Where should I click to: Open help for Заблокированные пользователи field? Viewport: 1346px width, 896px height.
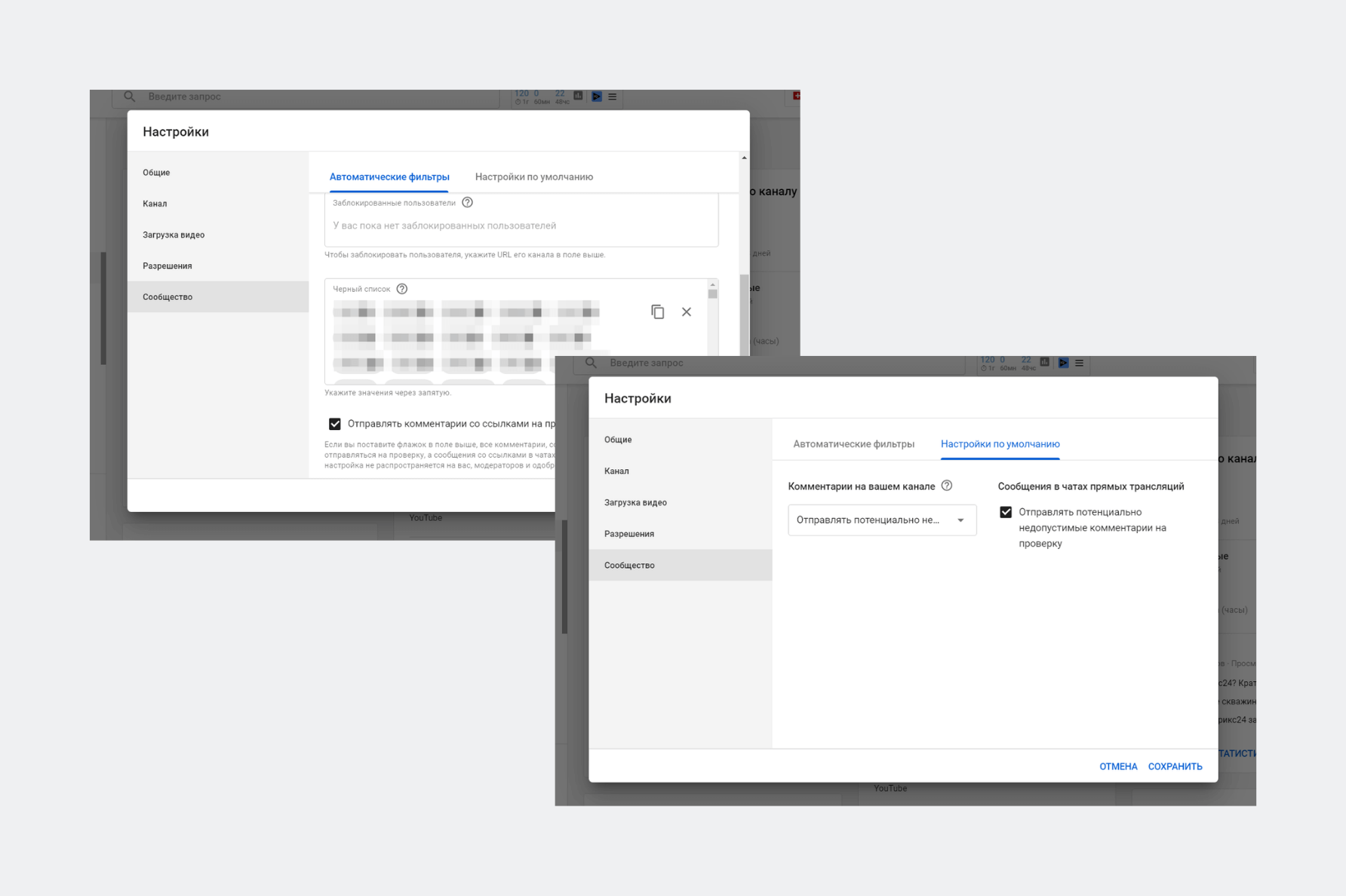click(467, 202)
